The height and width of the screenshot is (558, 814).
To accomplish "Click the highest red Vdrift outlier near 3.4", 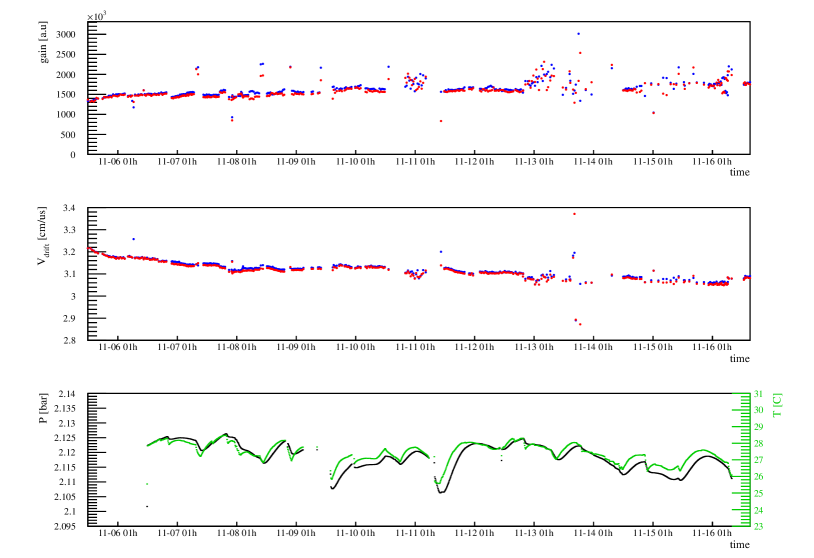I will [x=574, y=214].
